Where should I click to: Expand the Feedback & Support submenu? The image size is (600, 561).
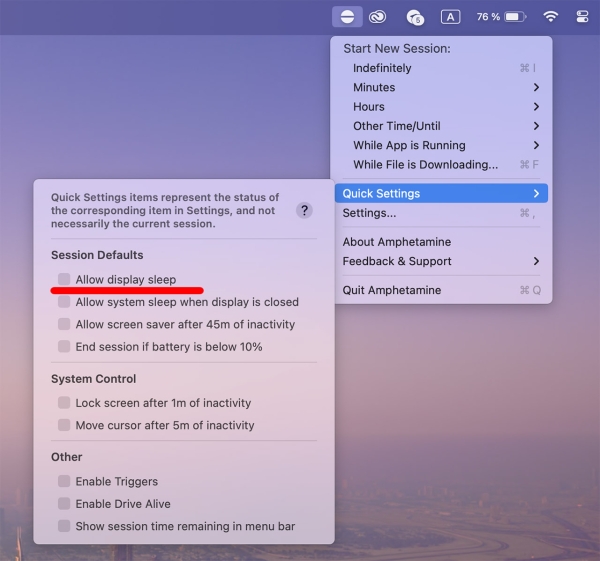[x=441, y=261]
